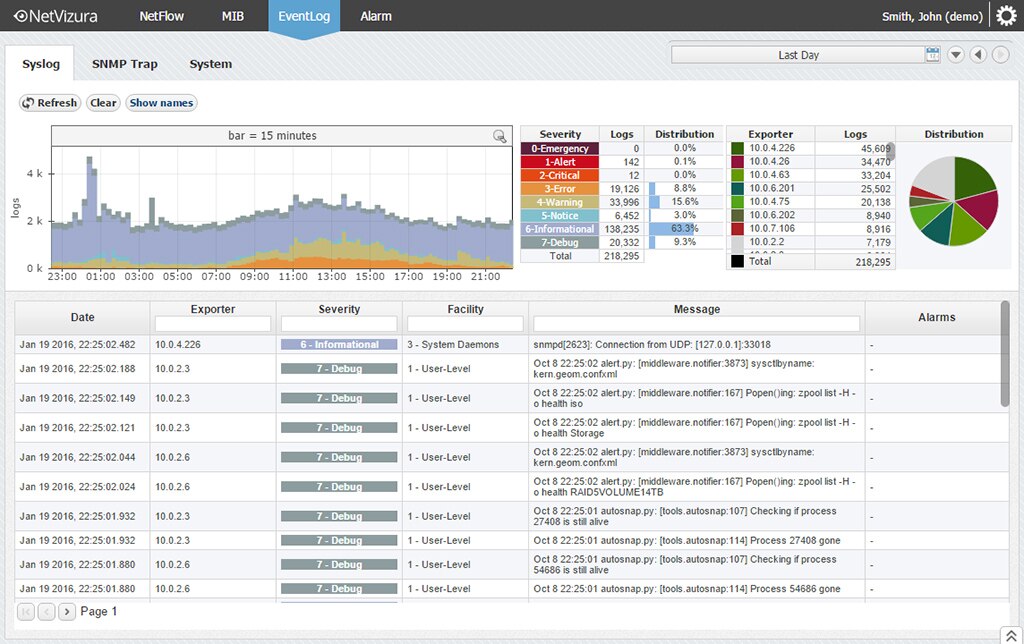Click the Last Day time range field
Image resolution: width=1024 pixels, height=644 pixels.
tap(798, 55)
